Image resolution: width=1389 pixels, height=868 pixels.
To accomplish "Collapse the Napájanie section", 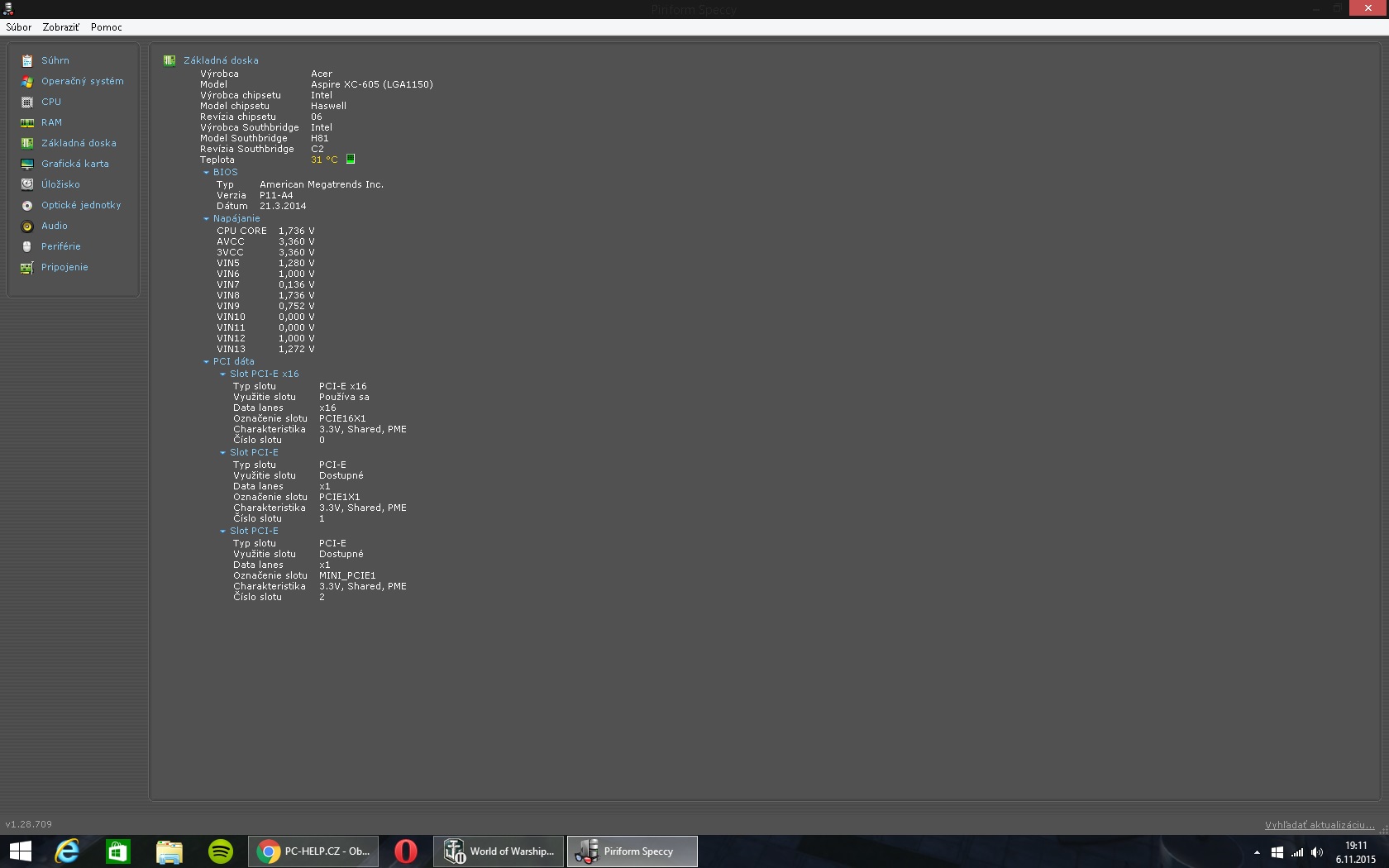I will pos(206,219).
